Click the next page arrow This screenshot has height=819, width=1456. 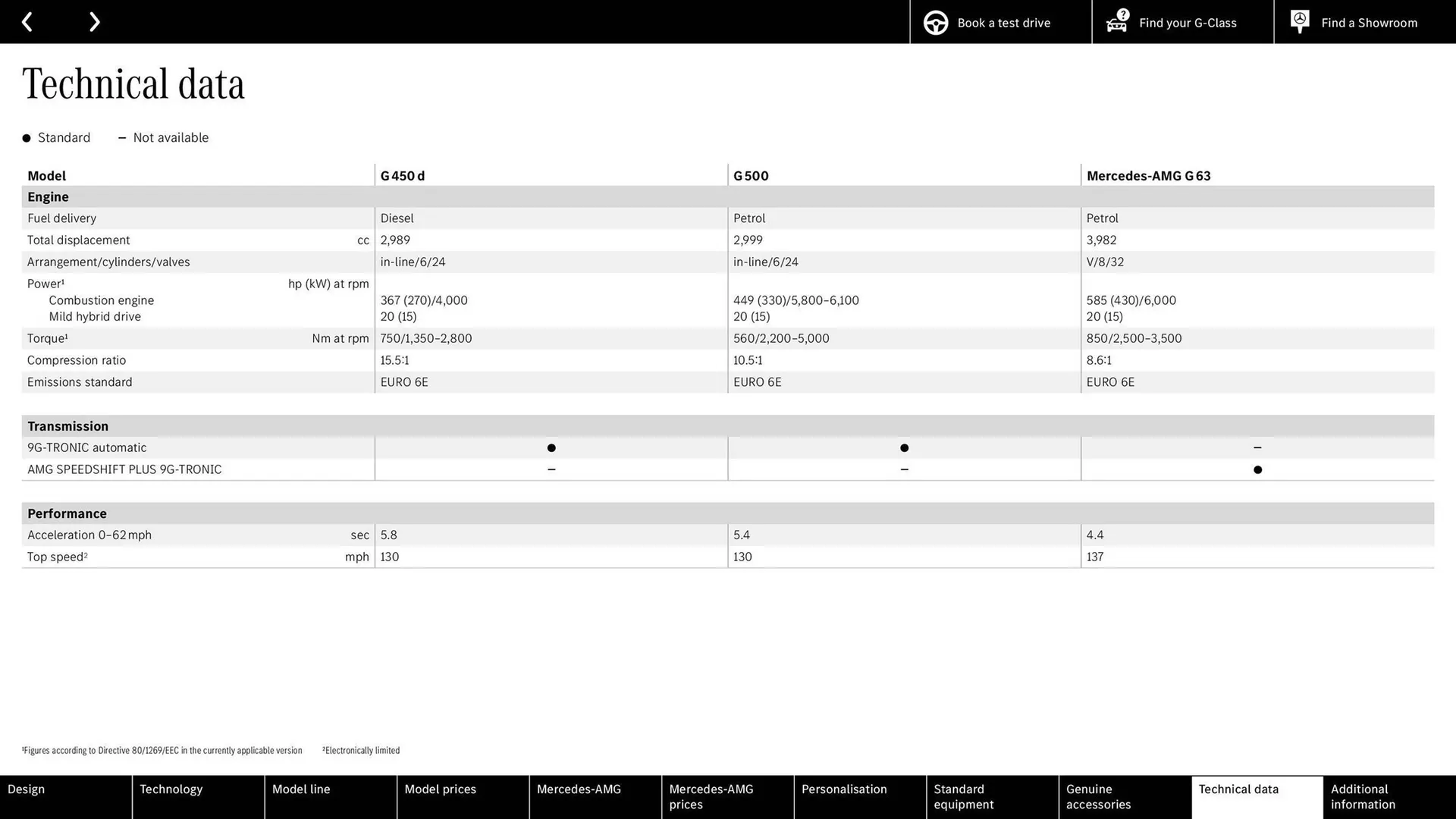[x=94, y=22]
